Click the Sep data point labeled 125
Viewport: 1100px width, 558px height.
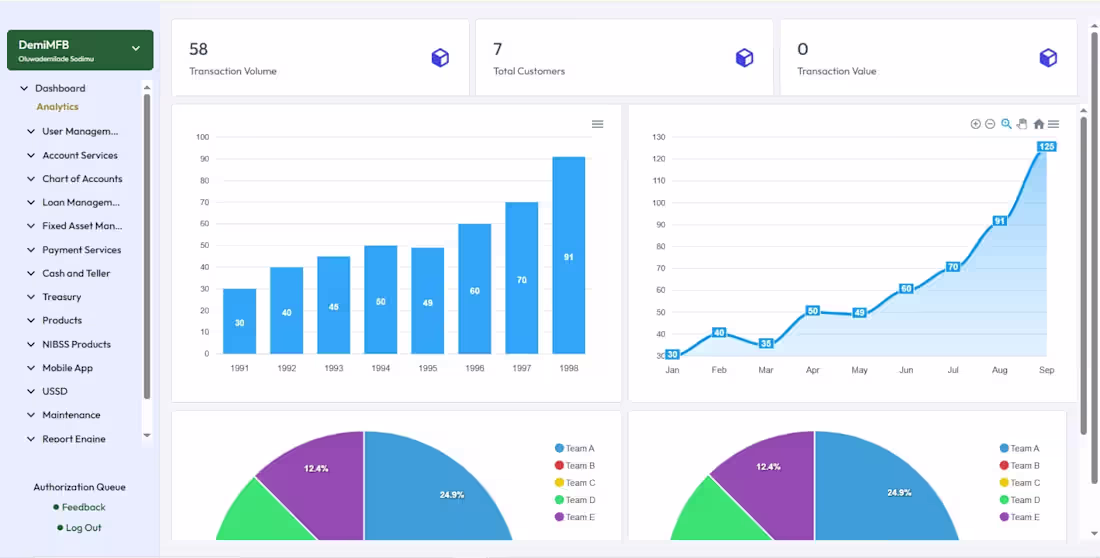[1047, 147]
